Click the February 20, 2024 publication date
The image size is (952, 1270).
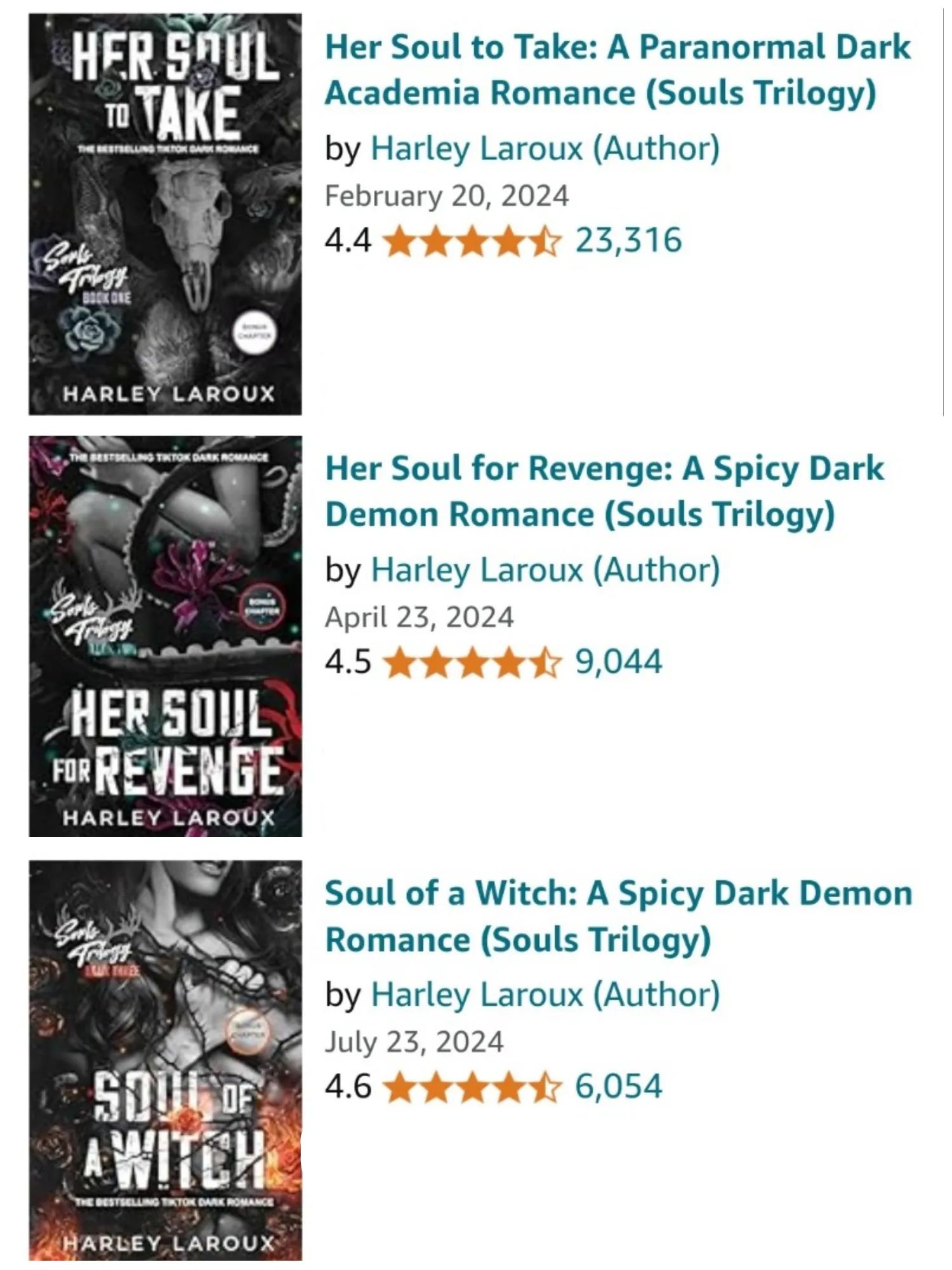pyautogui.click(x=447, y=196)
